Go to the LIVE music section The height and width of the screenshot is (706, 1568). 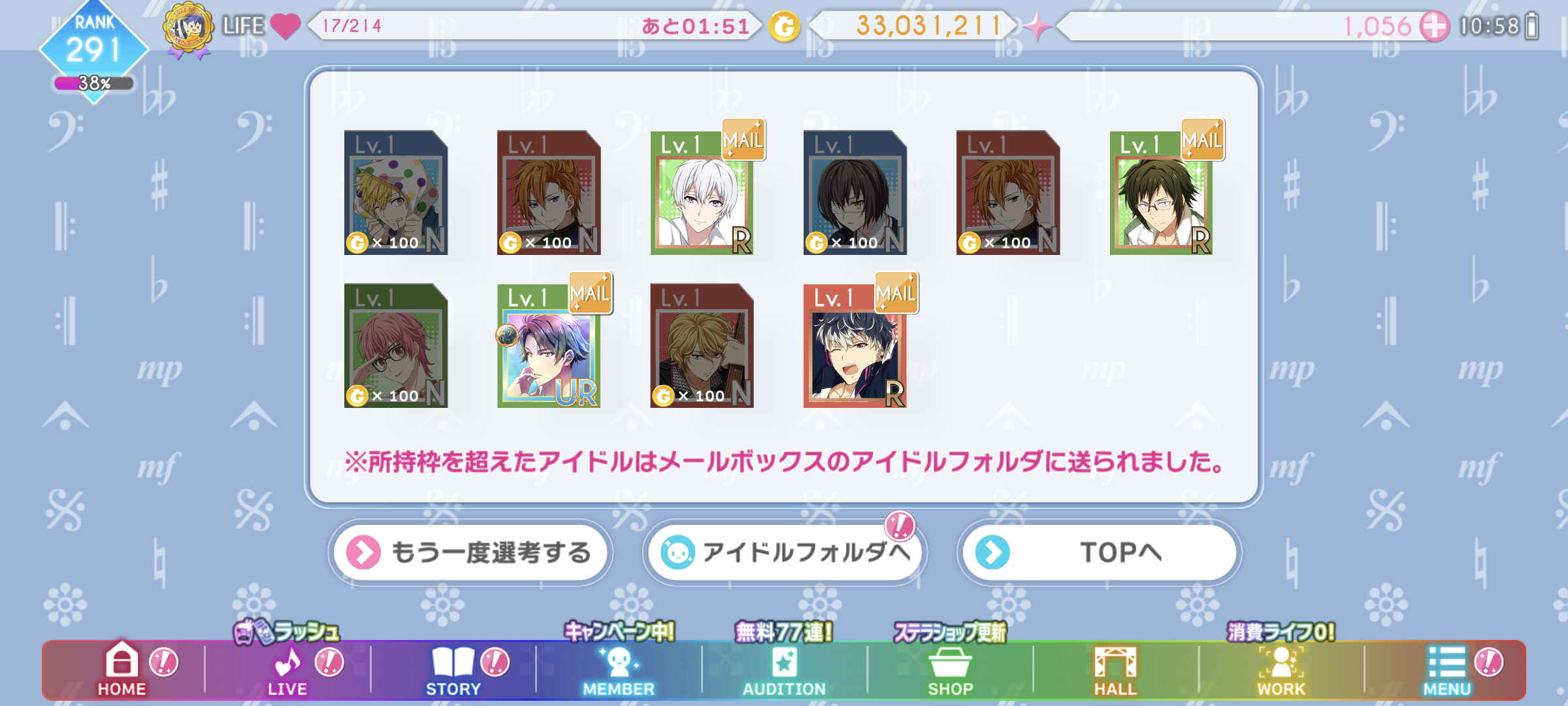click(287, 670)
